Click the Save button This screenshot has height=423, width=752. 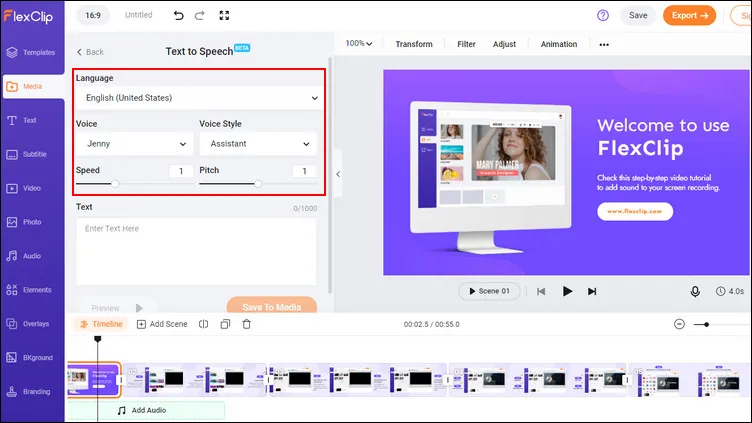(638, 15)
